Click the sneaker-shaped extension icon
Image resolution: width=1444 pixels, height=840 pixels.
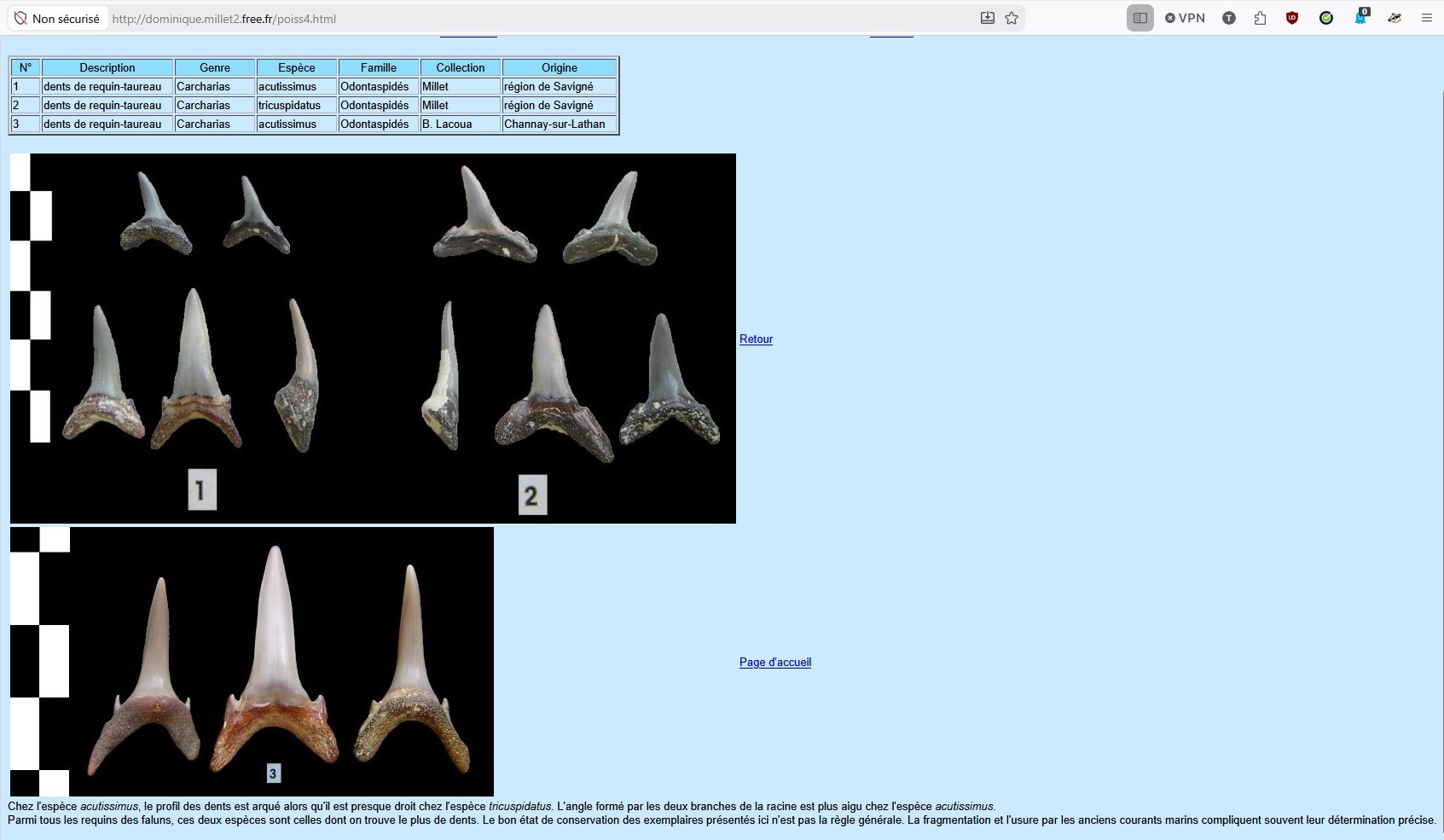tap(1395, 18)
